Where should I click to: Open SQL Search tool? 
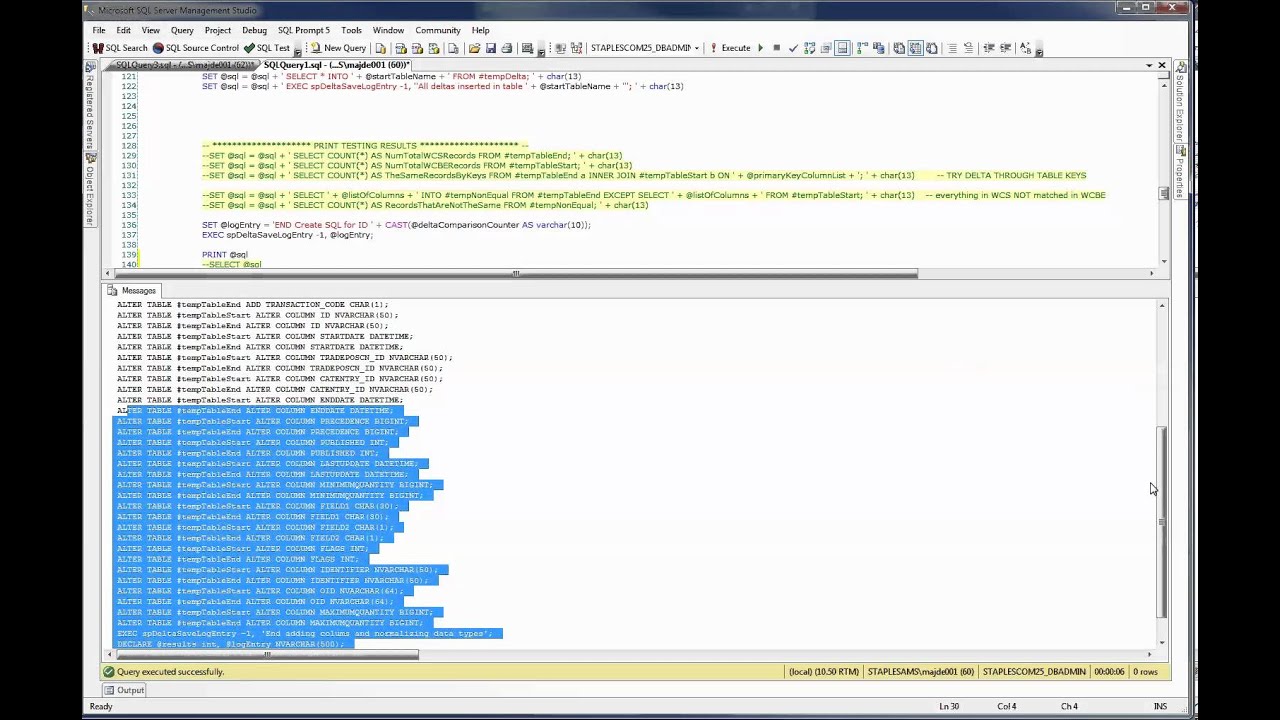pyautogui.click(x=120, y=48)
